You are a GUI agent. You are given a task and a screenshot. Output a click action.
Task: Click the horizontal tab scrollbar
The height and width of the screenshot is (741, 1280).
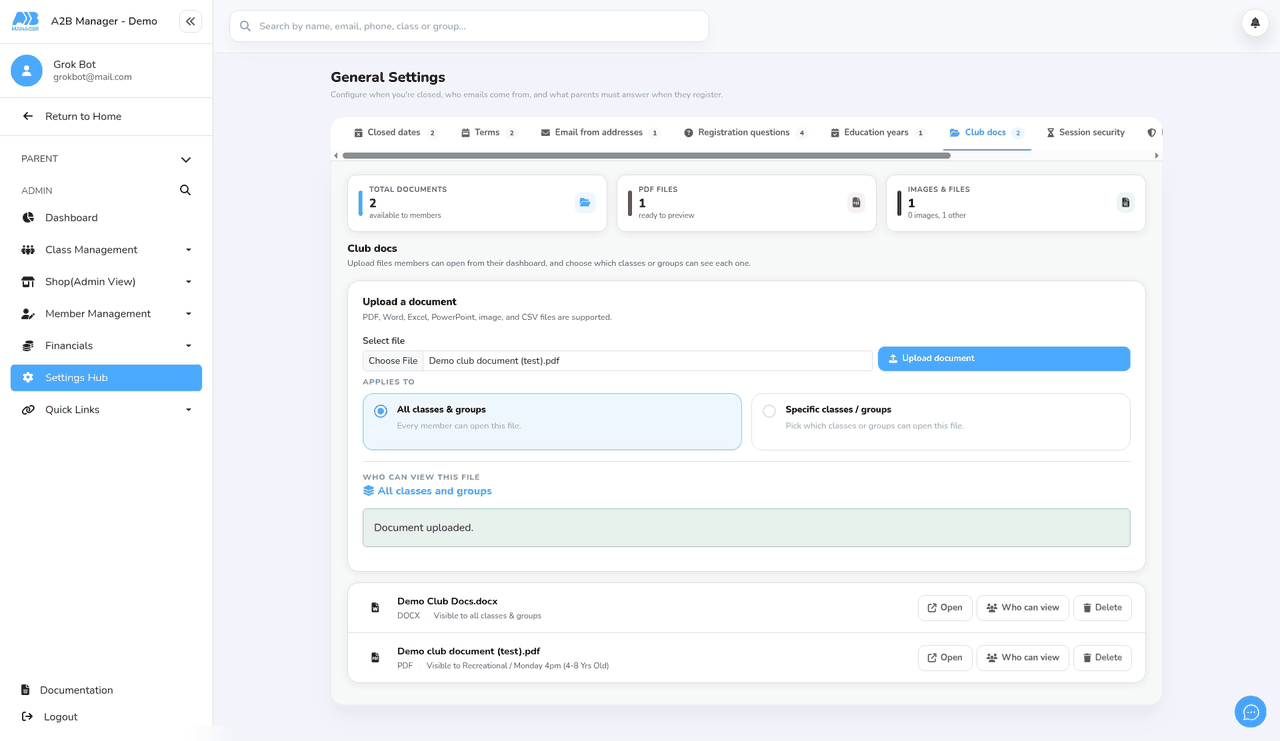coord(646,156)
